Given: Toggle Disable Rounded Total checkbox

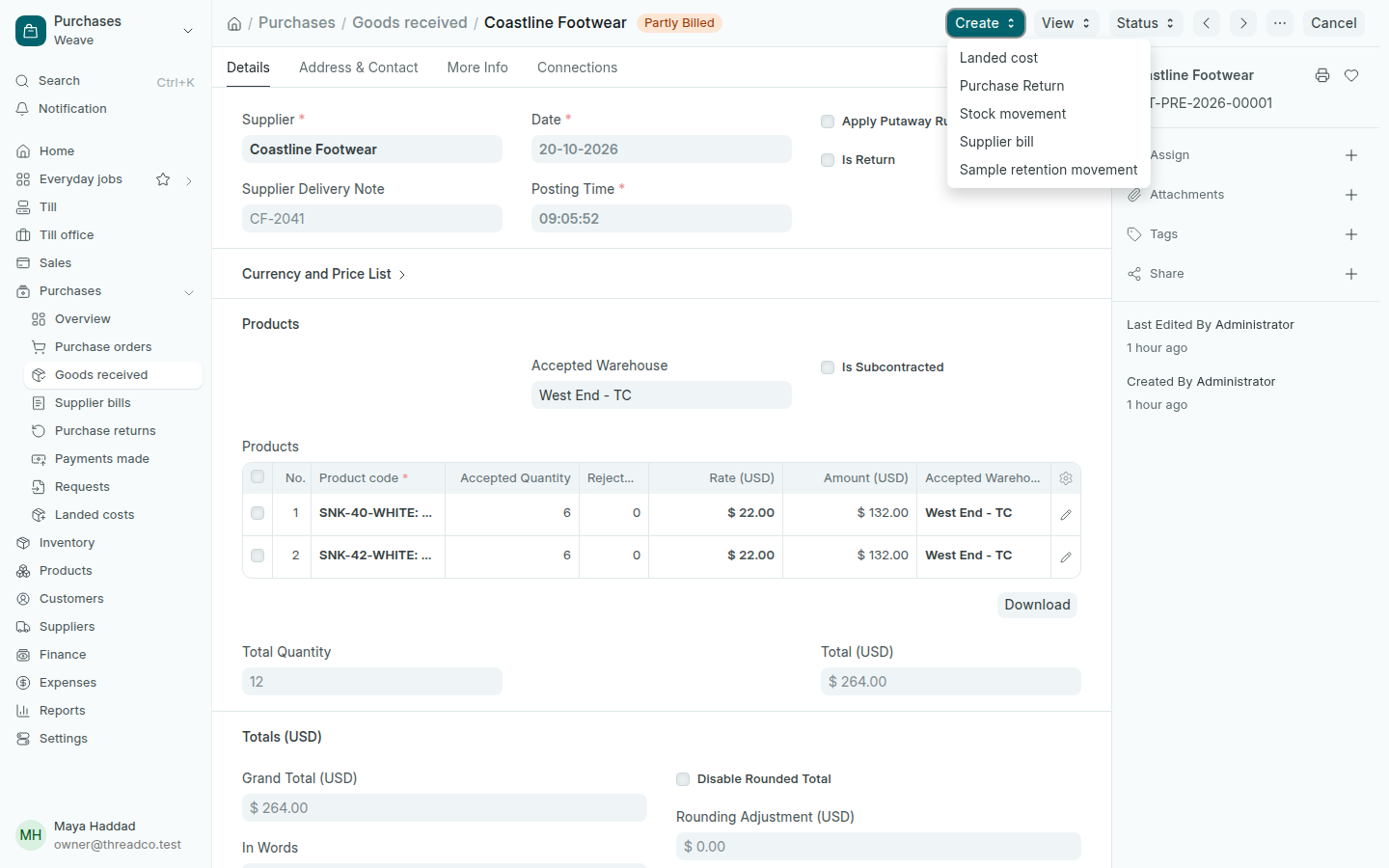Looking at the screenshot, I should [x=683, y=779].
